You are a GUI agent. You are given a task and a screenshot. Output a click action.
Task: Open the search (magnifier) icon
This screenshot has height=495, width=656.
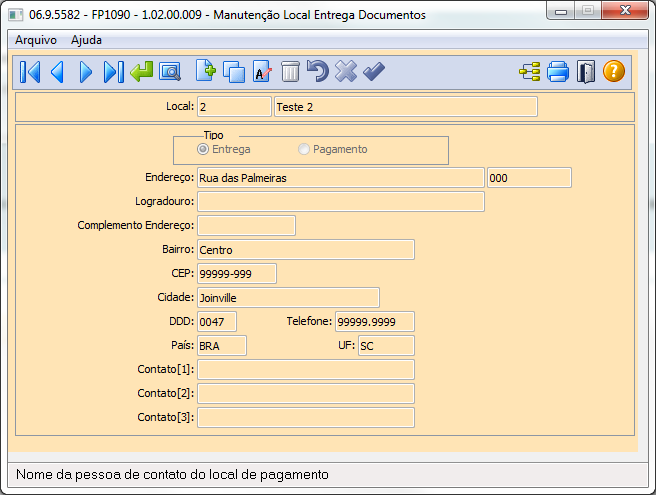pyautogui.click(x=170, y=72)
